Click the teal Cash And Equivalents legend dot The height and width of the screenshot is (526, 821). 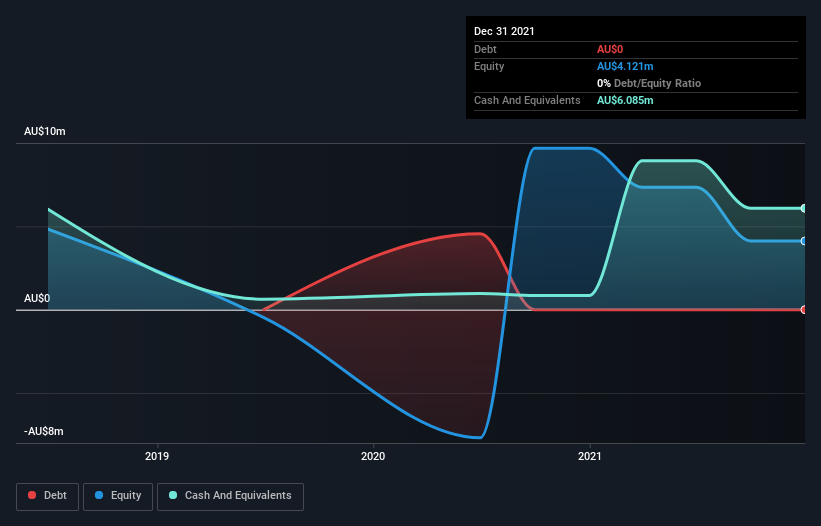[x=173, y=495]
